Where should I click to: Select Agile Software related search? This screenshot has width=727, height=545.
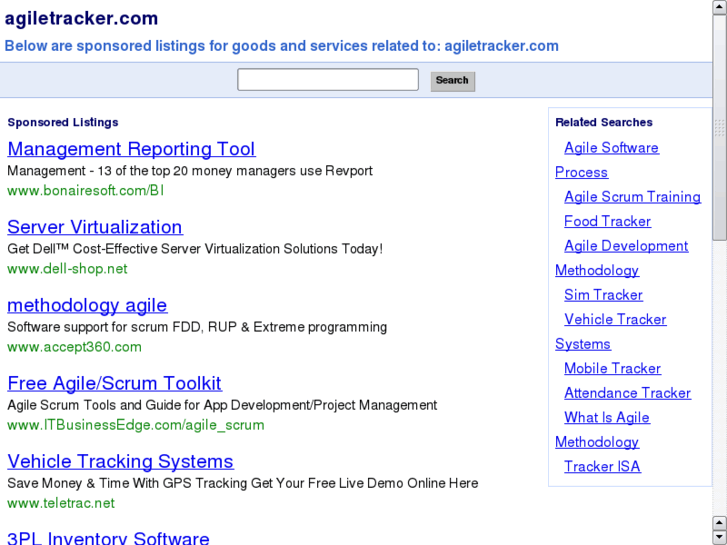[611, 148]
